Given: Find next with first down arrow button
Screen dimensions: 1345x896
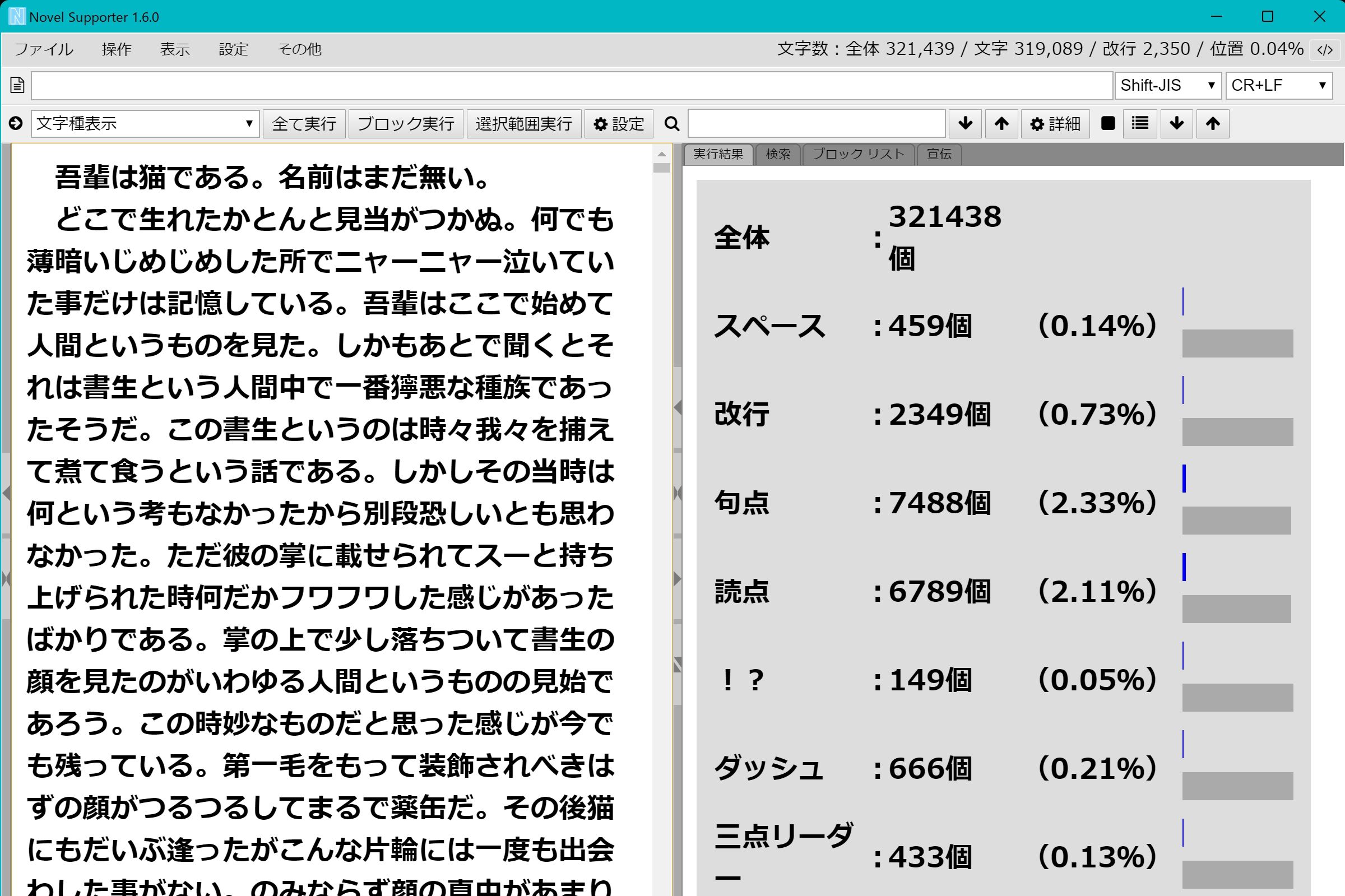Looking at the screenshot, I should click(x=965, y=123).
